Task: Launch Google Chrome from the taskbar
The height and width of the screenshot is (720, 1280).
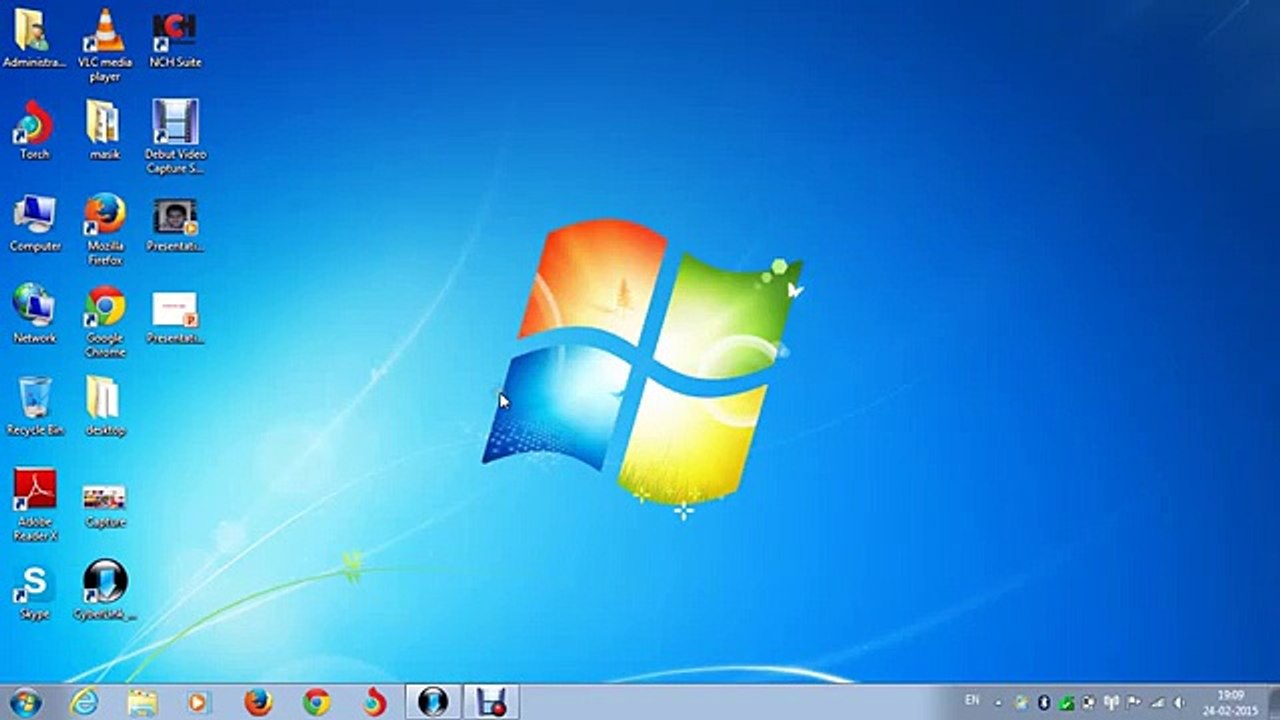Action: tap(316, 702)
